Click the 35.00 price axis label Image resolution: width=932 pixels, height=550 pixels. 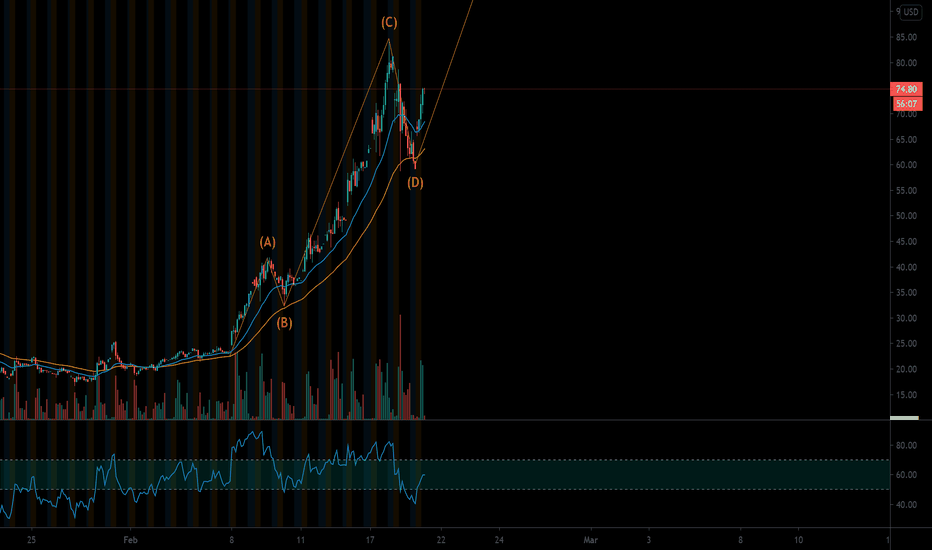pyautogui.click(x=906, y=293)
